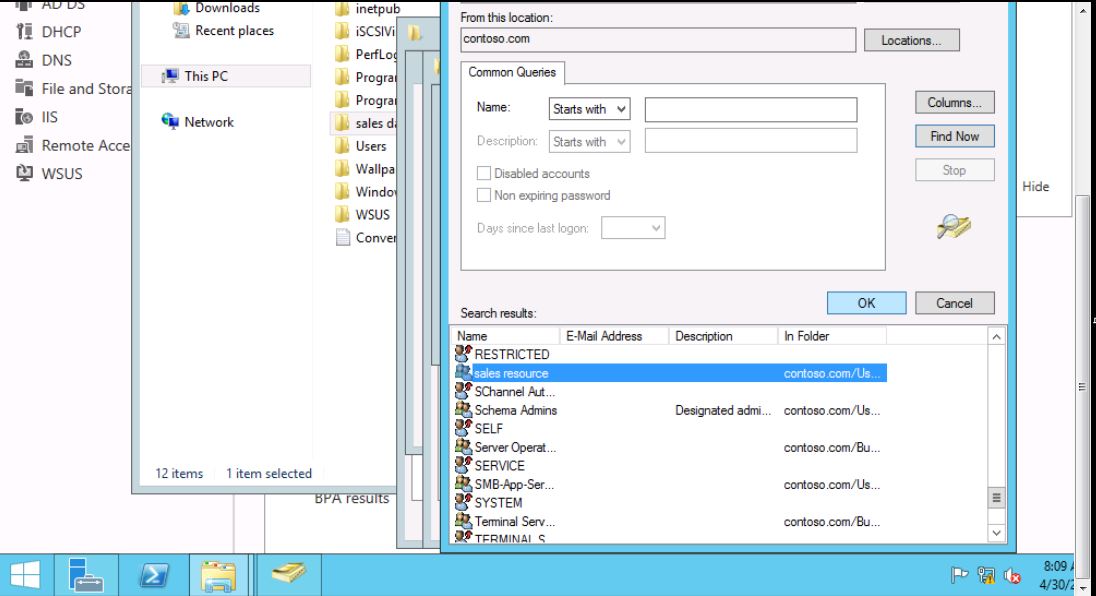Click the Action Center flag tray icon
This screenshot has height=596, width=1096.
click(x=960, y=576)
